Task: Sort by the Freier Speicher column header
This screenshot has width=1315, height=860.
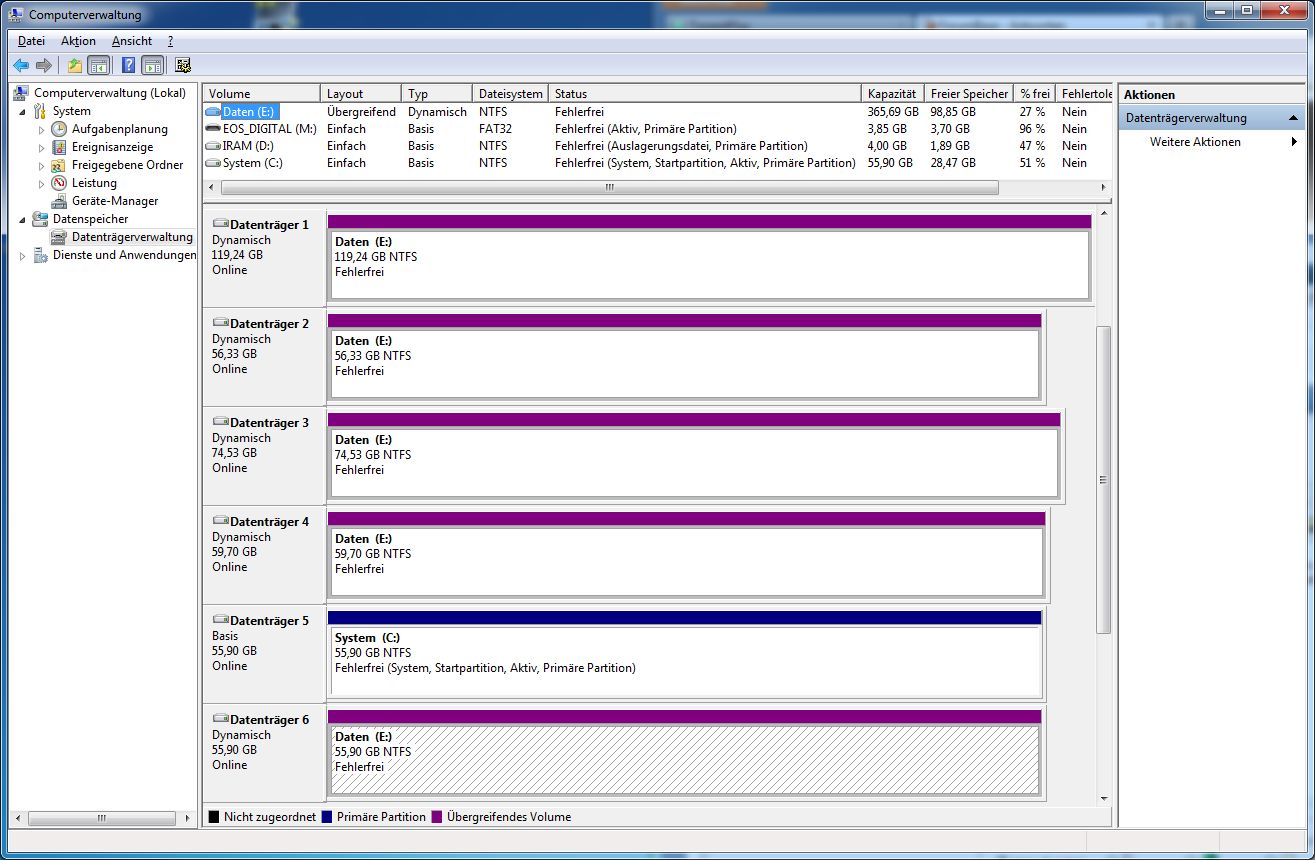Action: pos(968,93)
